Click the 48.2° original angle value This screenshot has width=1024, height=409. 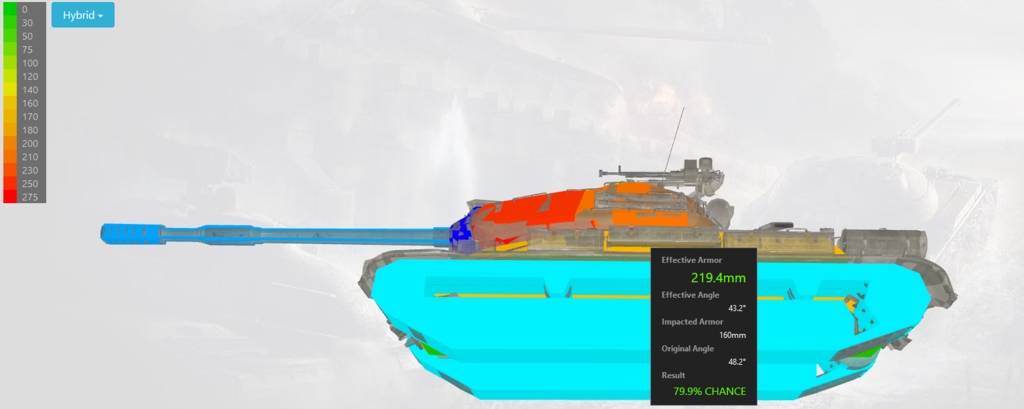pos(737,363)
